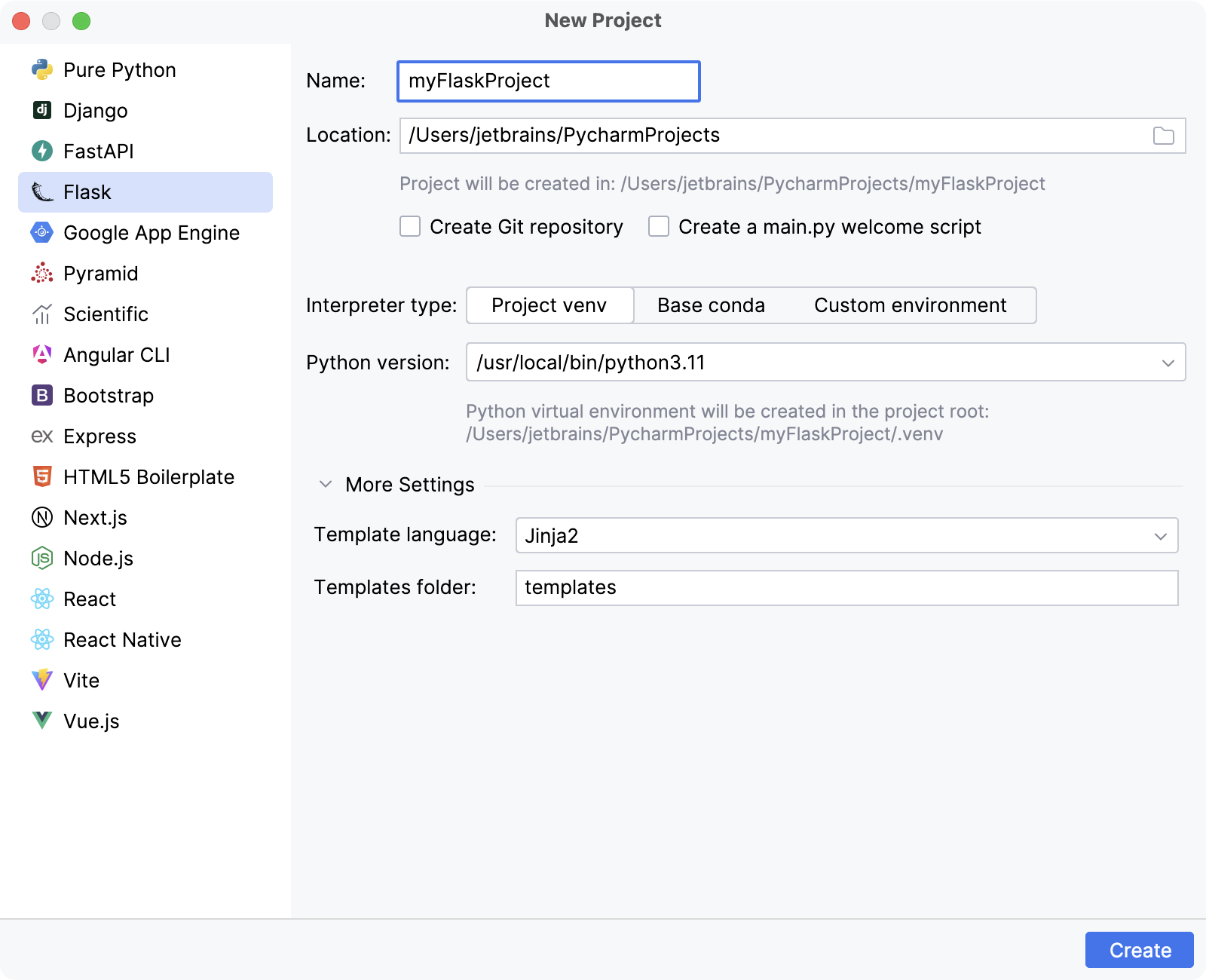This screenshot has height=980, width=1206.
Task: Collapse the More Settings section
Action: (x=326, y=485)
